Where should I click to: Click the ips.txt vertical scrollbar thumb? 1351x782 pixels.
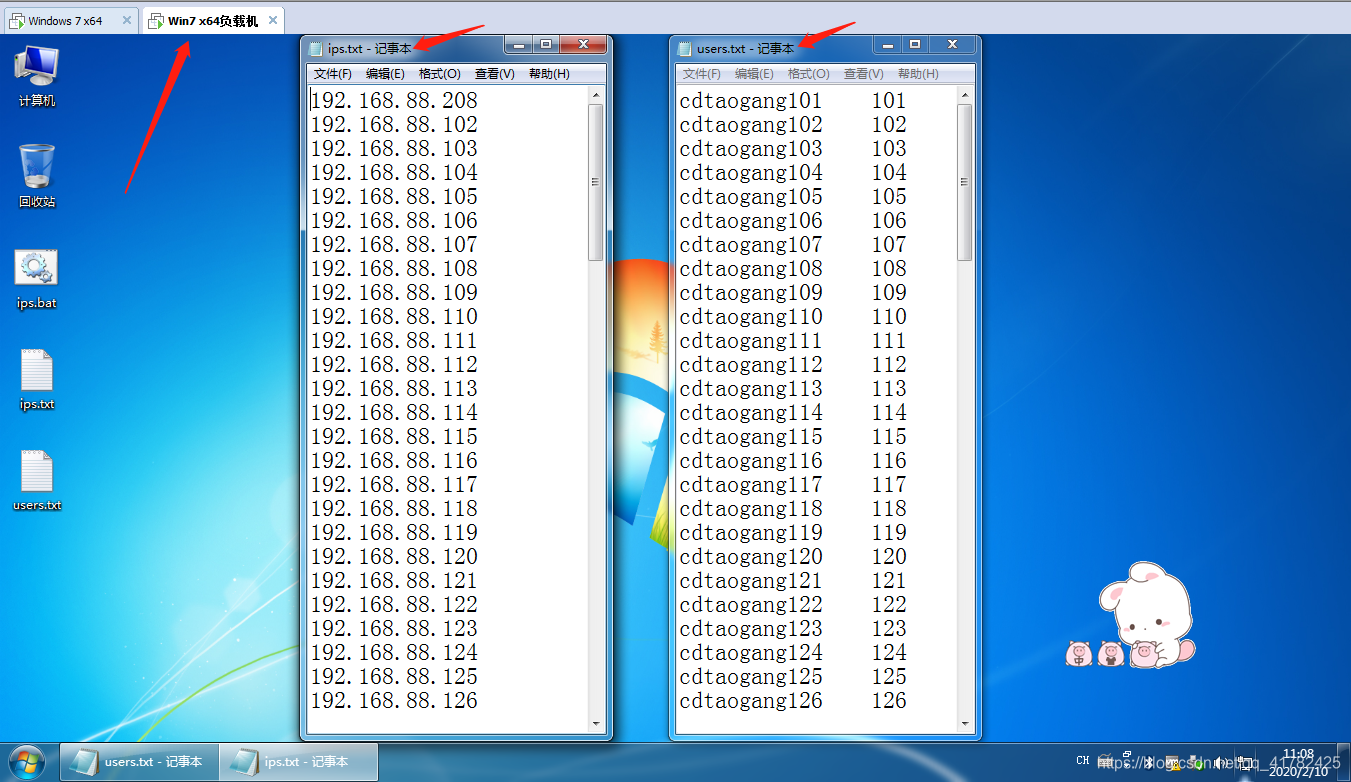tap(596, 182)
